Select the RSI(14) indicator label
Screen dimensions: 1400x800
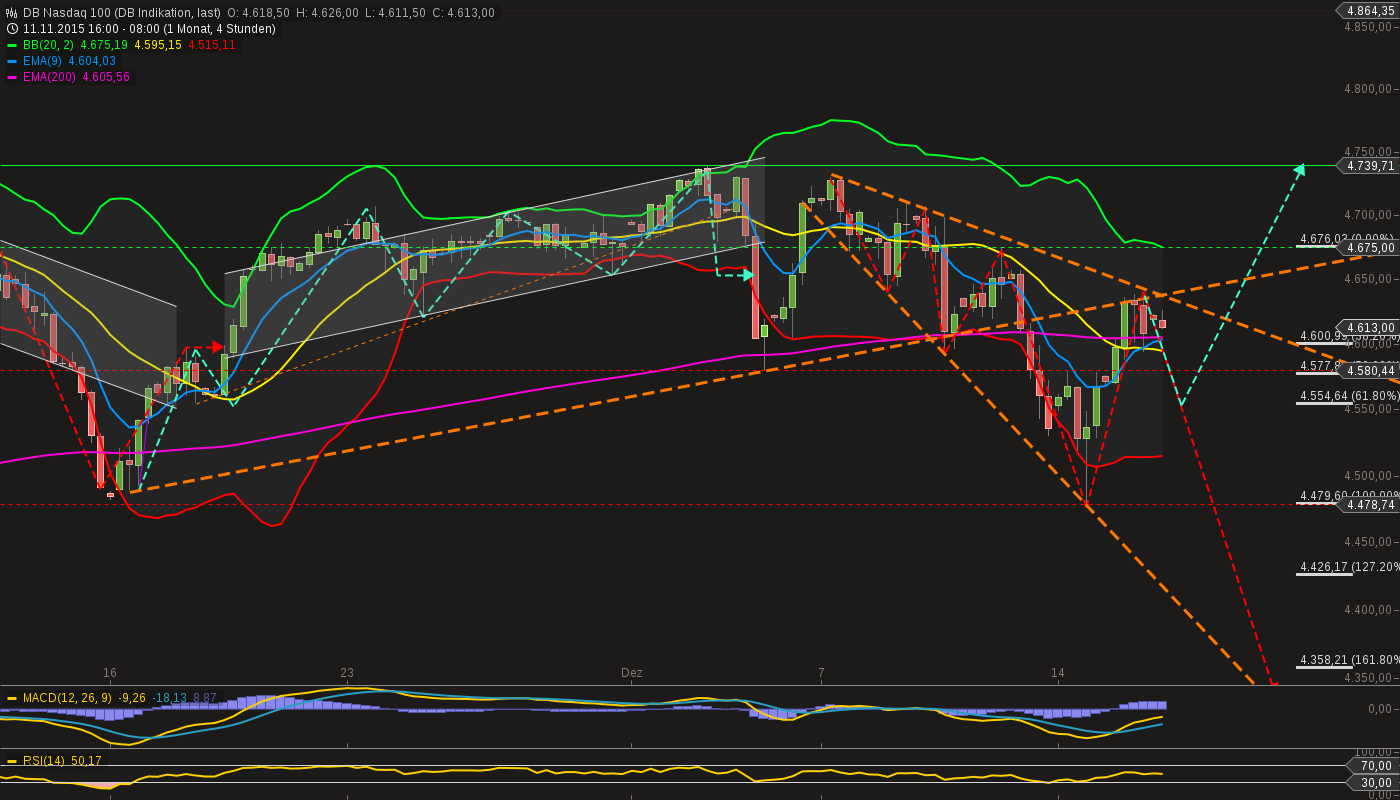44,761
